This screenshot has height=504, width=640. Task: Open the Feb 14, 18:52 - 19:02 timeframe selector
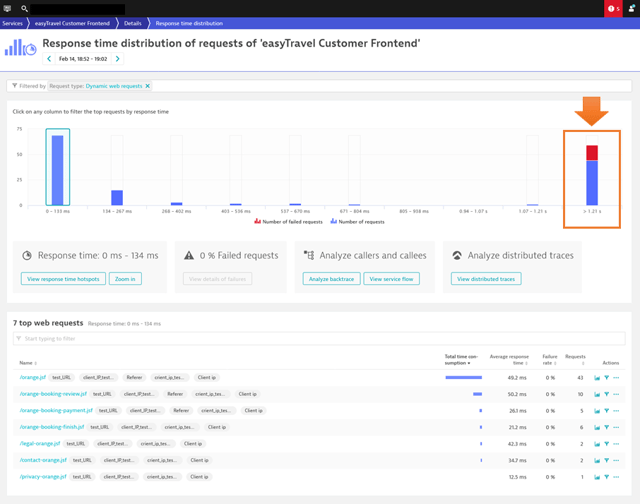coord(83,59)
